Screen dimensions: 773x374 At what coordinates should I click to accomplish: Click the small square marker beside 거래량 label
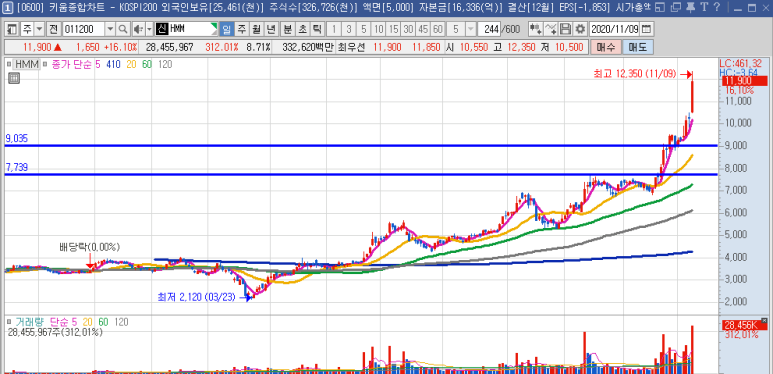8,322
